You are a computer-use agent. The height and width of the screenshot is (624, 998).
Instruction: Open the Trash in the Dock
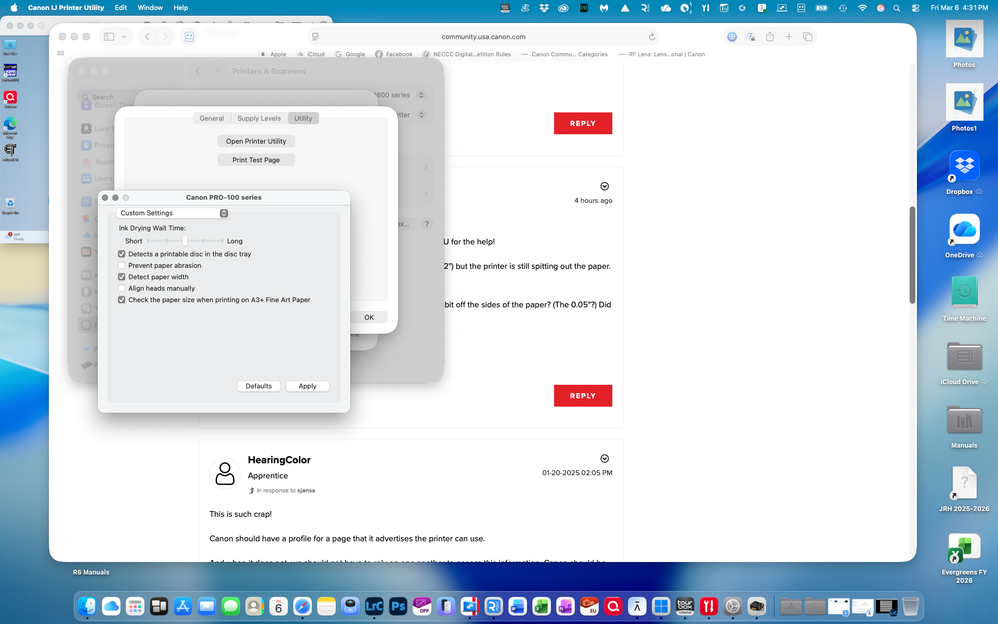(910, 606)
